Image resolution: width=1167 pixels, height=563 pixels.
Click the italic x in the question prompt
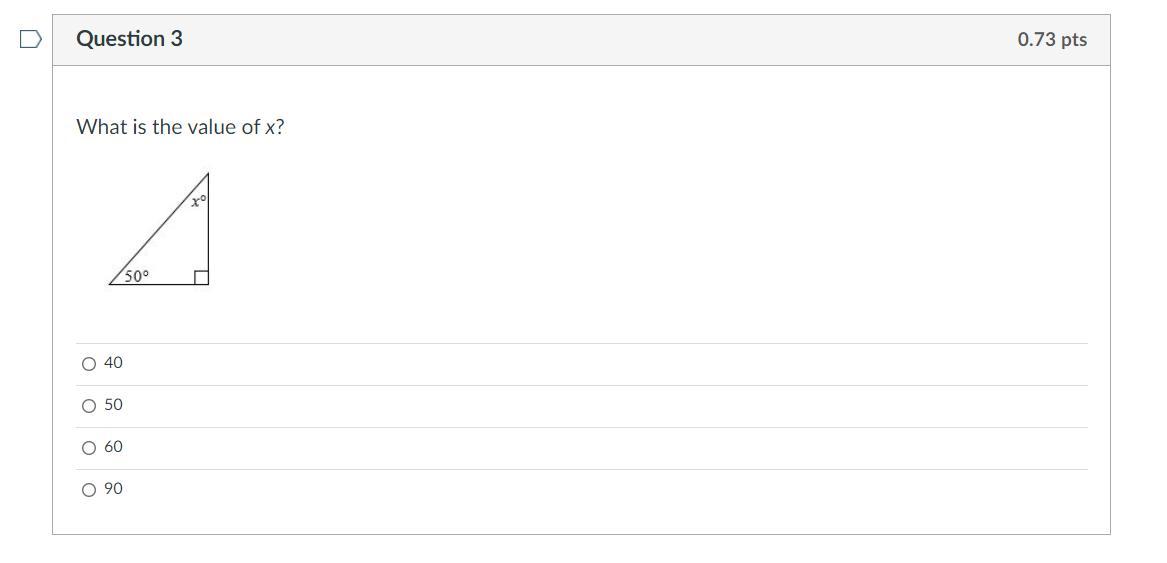tap(270, 128)
